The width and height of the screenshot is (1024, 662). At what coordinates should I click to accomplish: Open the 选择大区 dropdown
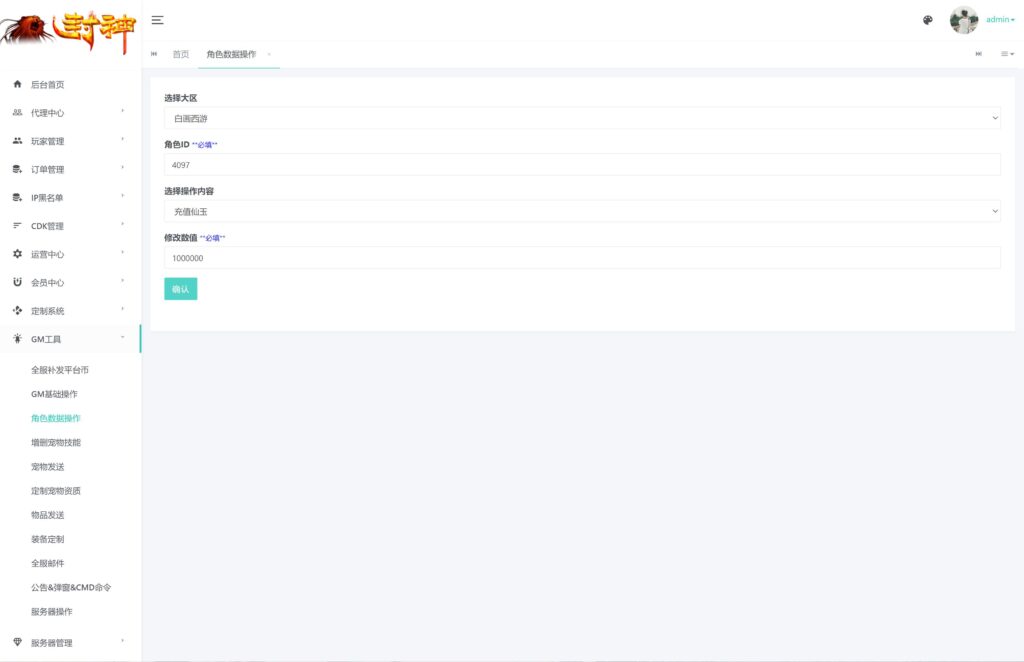click(582, 118)
